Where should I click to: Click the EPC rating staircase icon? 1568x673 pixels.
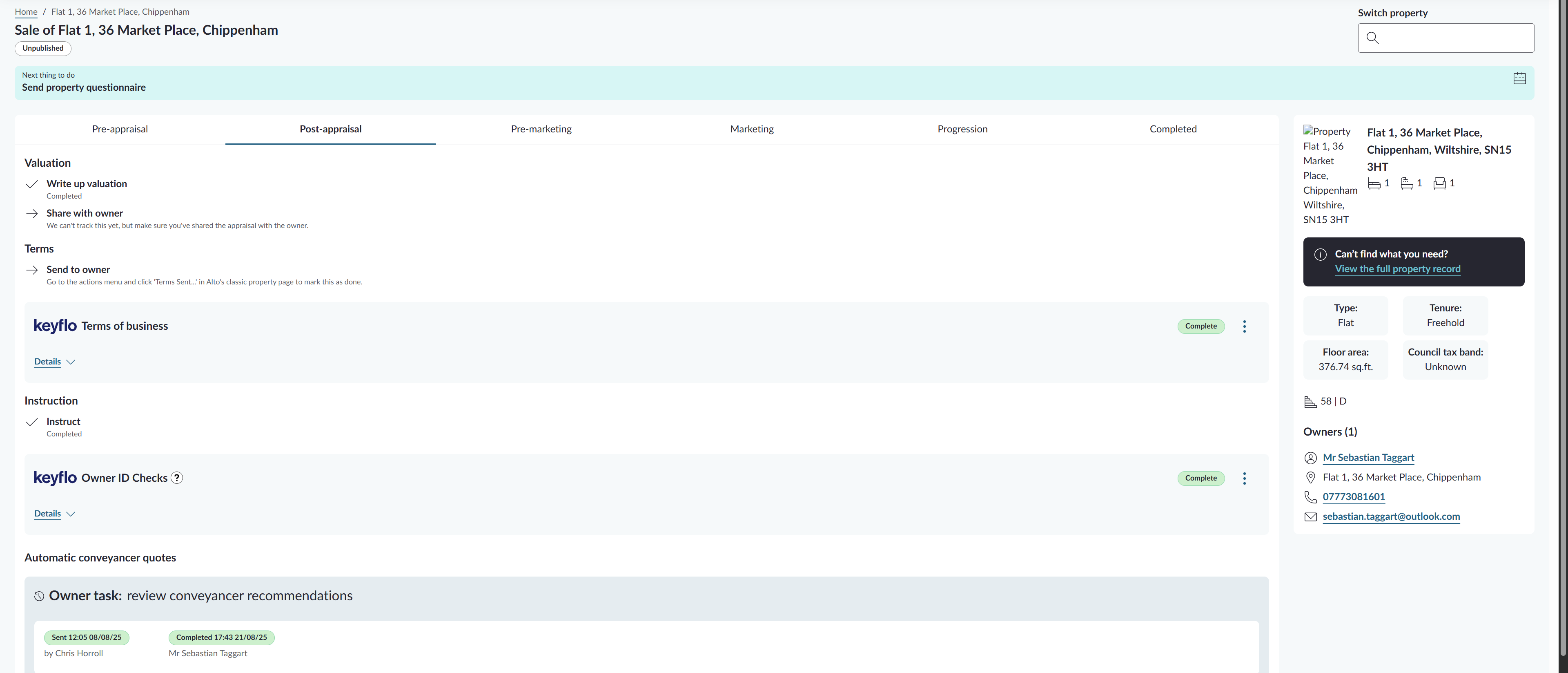click(1310, 401)
